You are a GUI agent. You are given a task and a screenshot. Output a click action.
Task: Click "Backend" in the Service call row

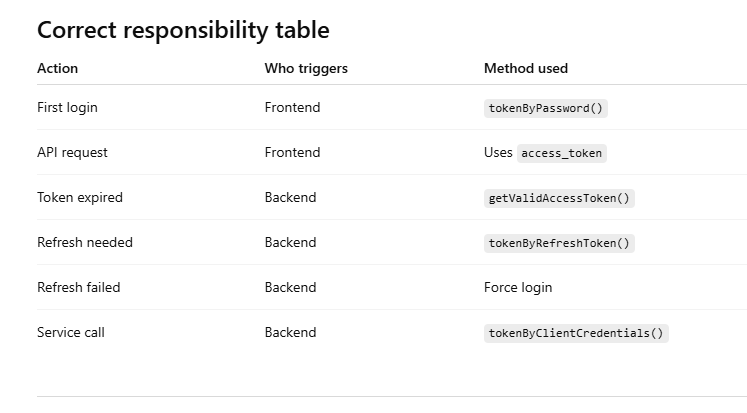[x=290, y=332]
